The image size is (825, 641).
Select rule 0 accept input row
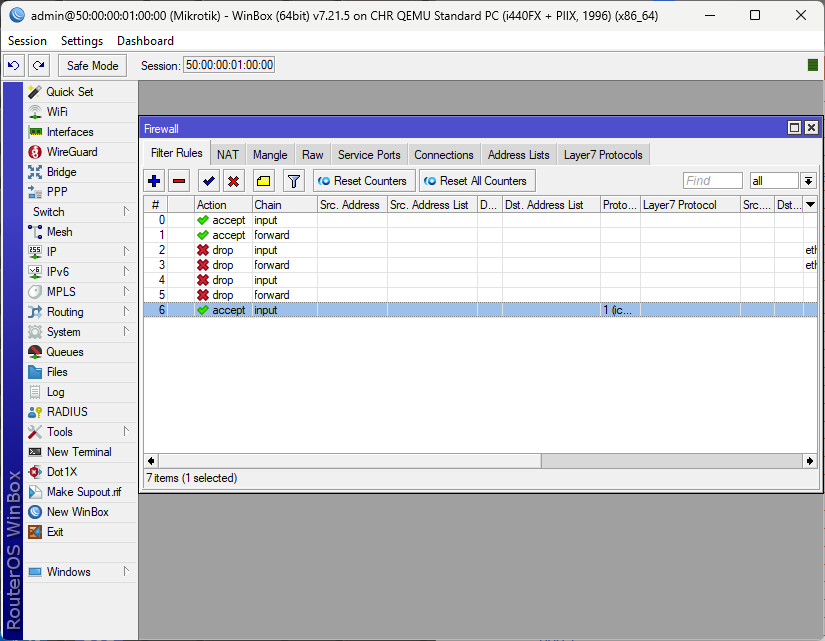tap(480, 220)
